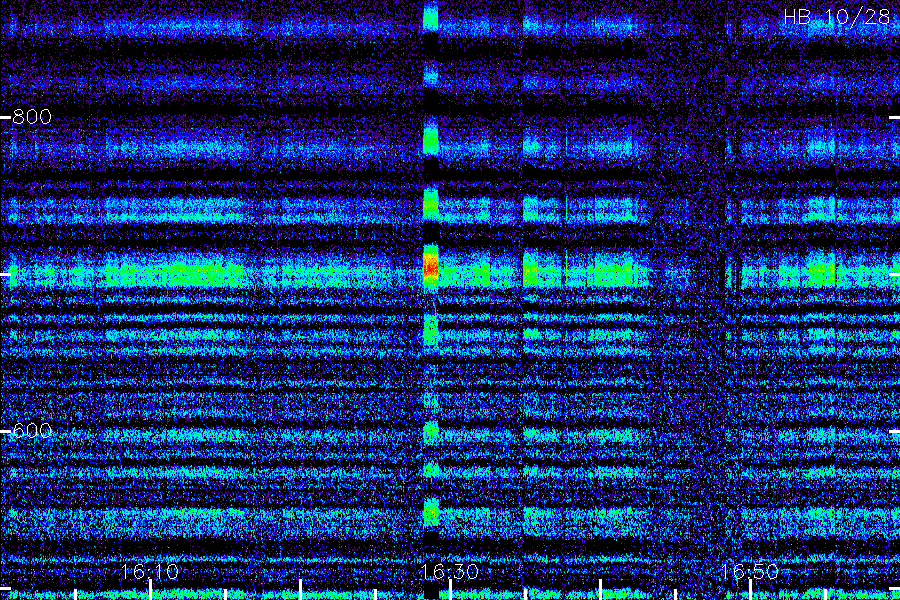Click the 800 frequency axis label
Screen dimensions: 900x600
point(32,117)
